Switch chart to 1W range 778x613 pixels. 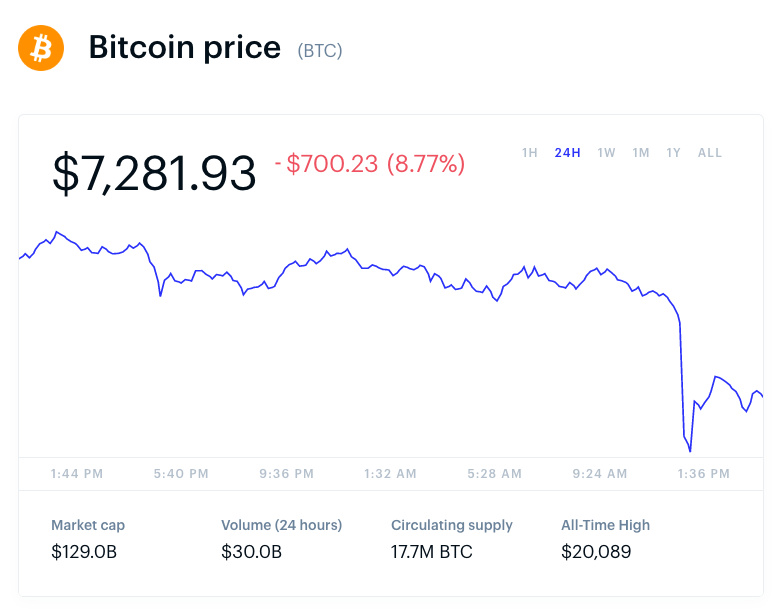[606, 153]
